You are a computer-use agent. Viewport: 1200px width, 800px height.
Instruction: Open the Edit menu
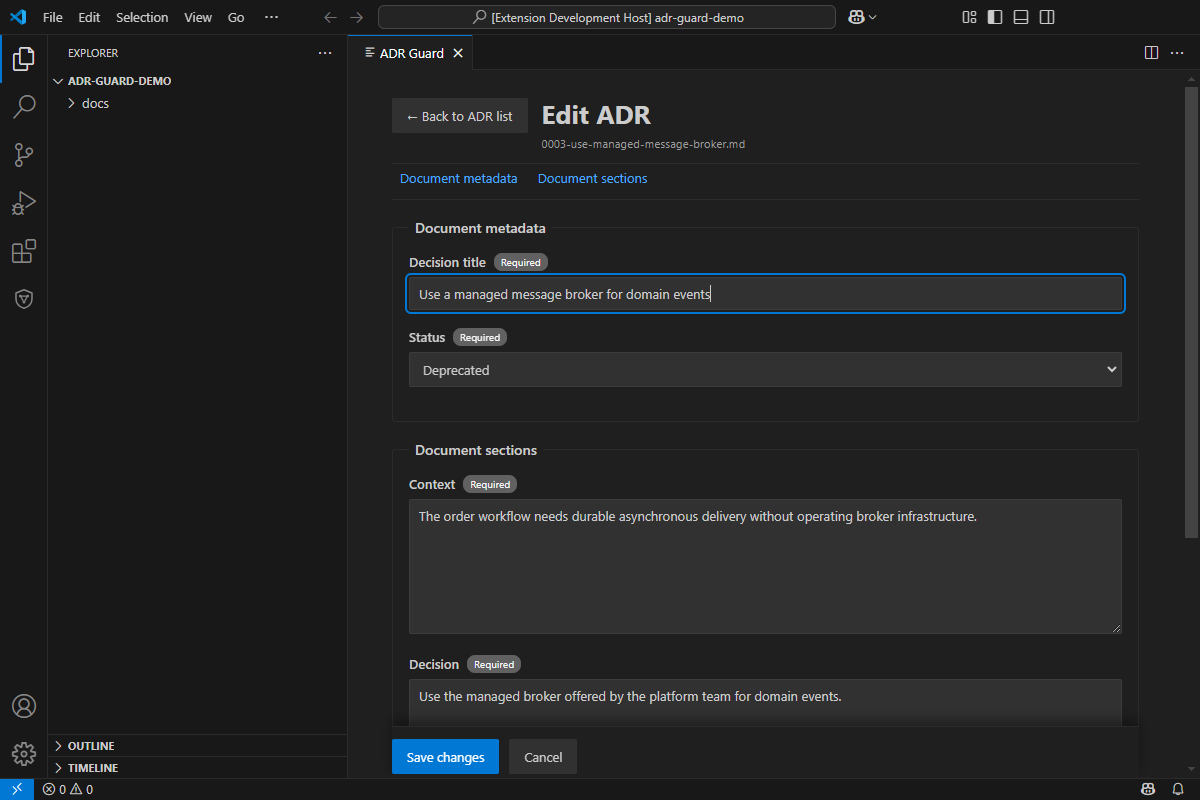click(89, 17)
